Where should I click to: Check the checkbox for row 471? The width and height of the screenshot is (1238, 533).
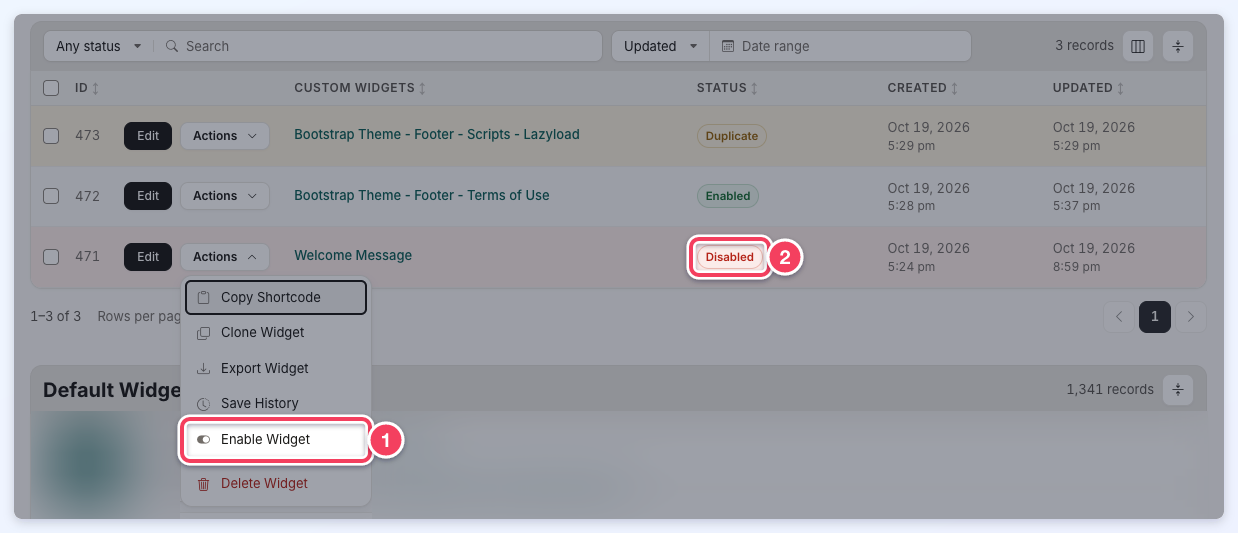click(x=51, y=257)
